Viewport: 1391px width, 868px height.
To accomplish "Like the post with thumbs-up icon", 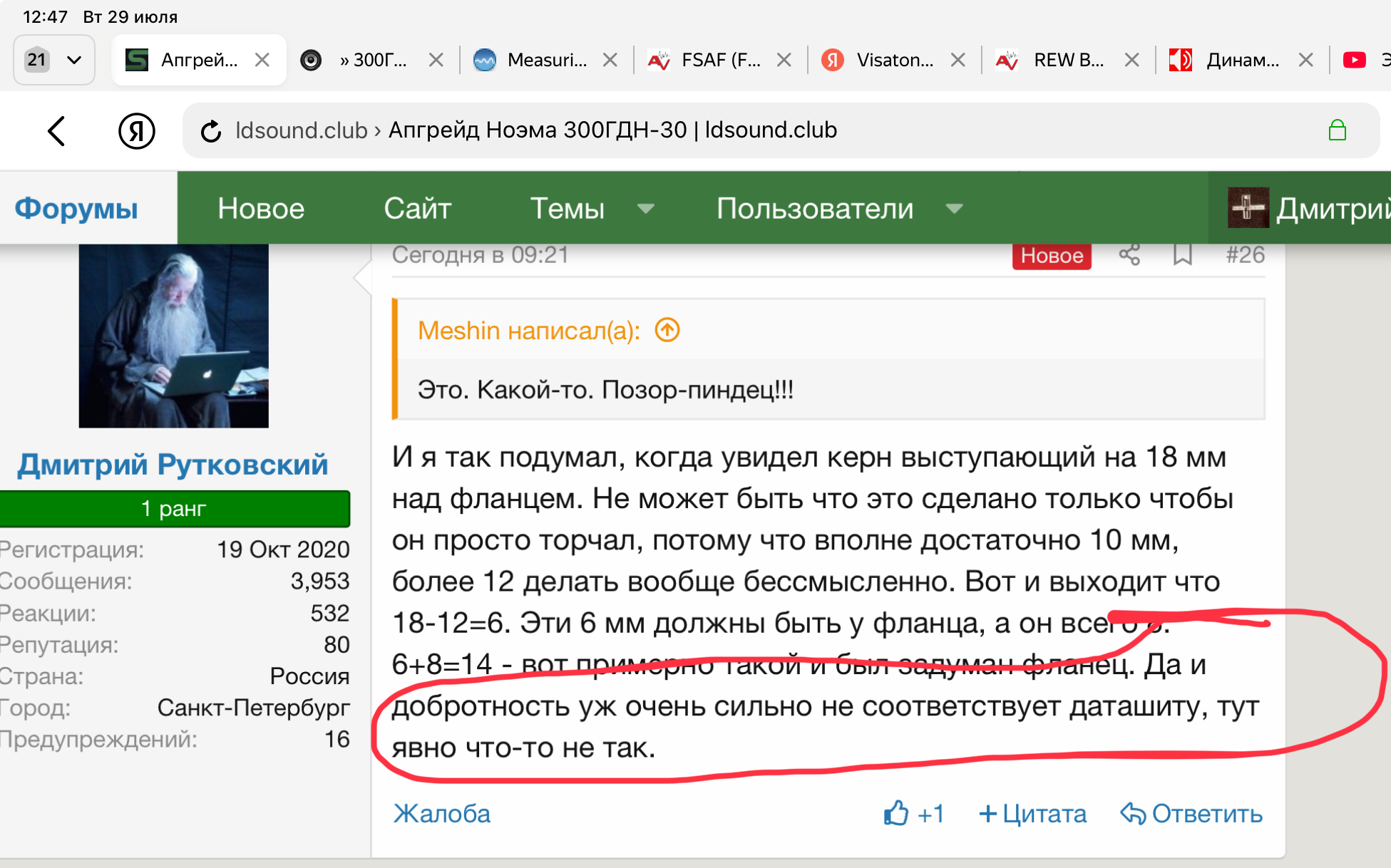I will click(896, 813).
